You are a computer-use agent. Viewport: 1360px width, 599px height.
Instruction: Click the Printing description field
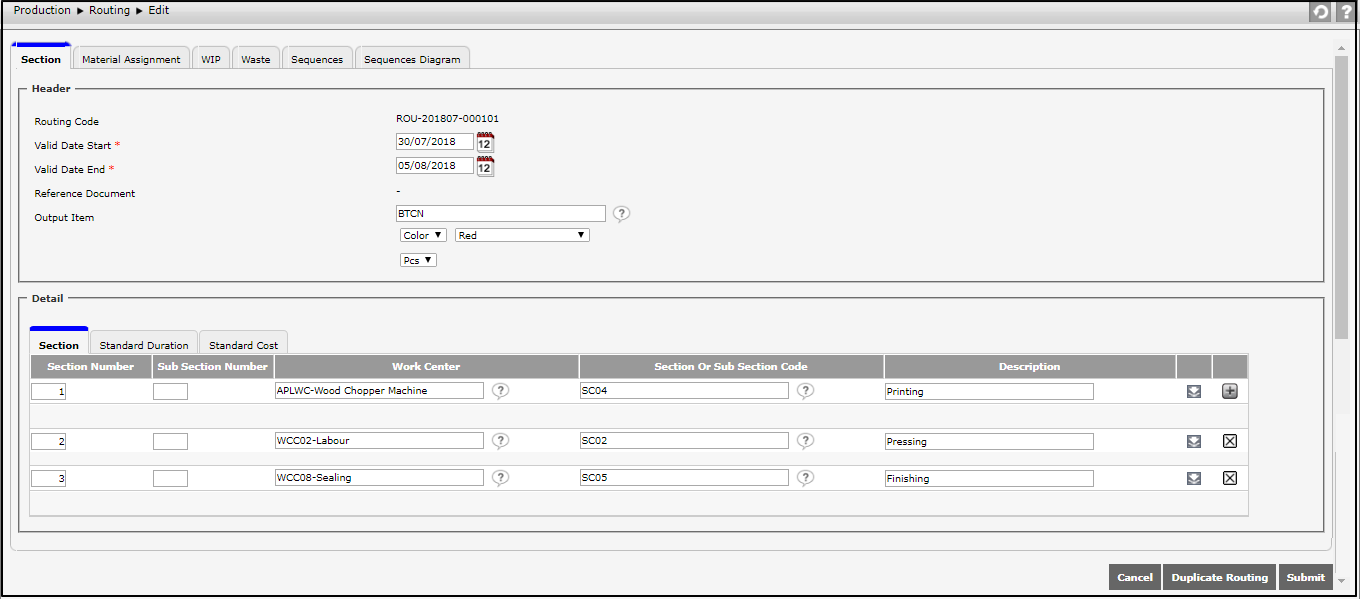coord(989,391)
